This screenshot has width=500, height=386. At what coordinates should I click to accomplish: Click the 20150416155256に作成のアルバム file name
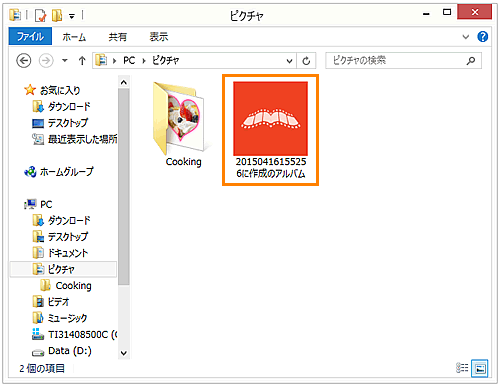tap(271, 168)
